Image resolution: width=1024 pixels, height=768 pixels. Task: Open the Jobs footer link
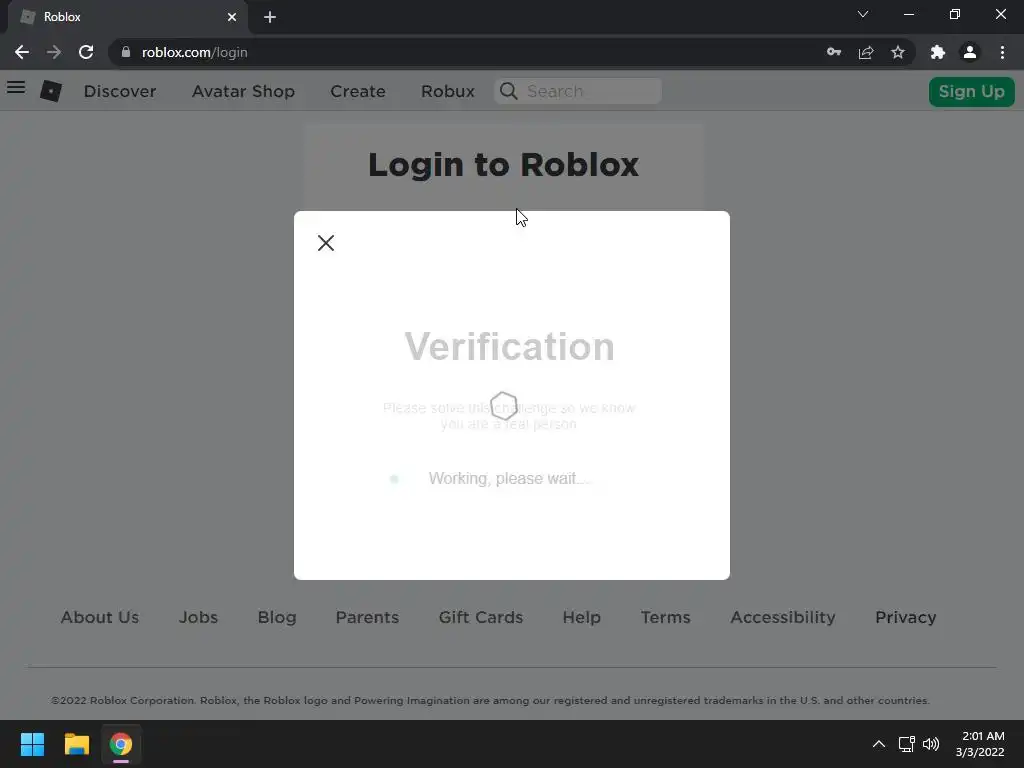(199, 617)
